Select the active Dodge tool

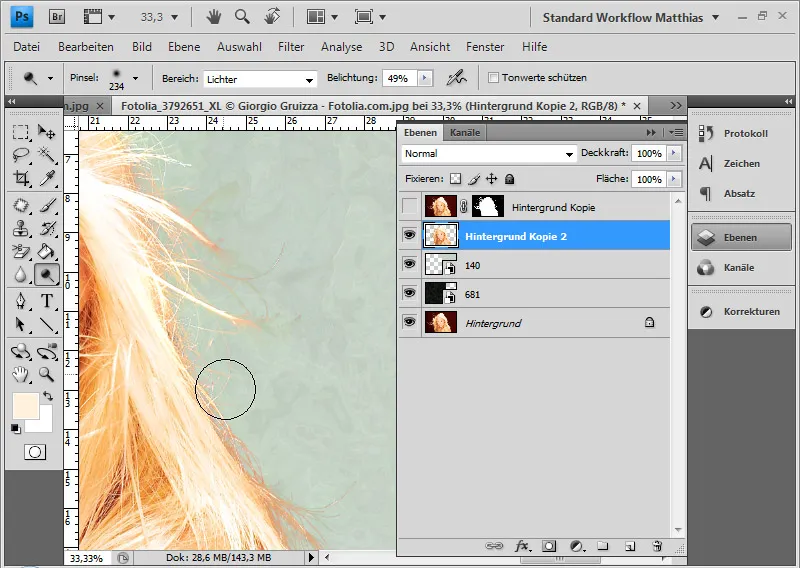coord(46,275)
